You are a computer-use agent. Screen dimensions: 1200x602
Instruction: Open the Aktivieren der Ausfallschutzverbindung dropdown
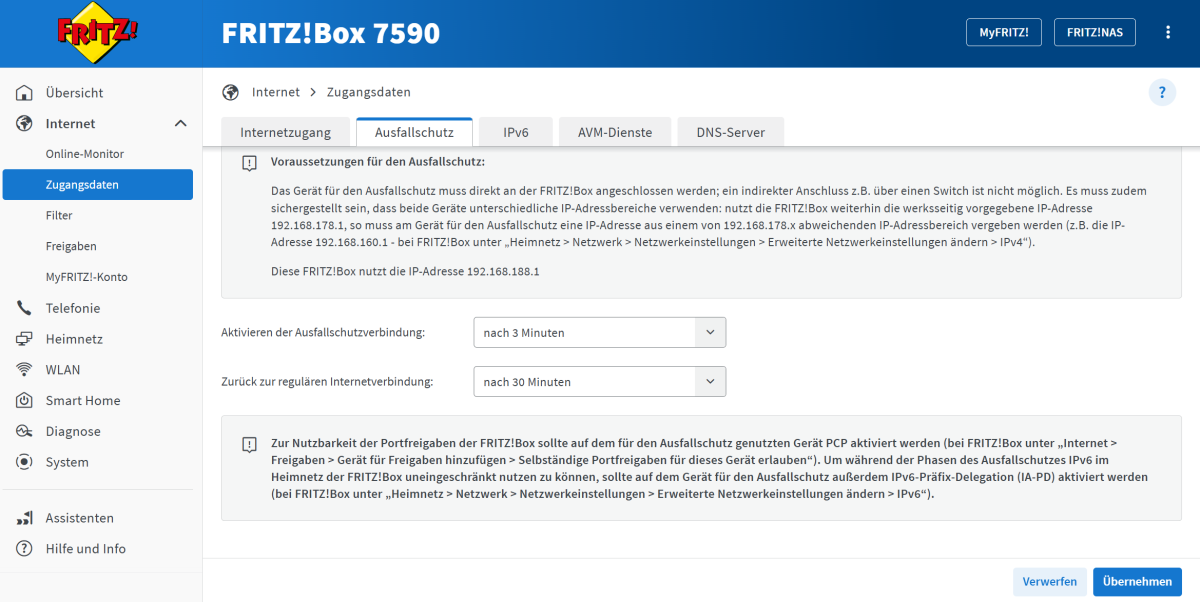(599, 333)
